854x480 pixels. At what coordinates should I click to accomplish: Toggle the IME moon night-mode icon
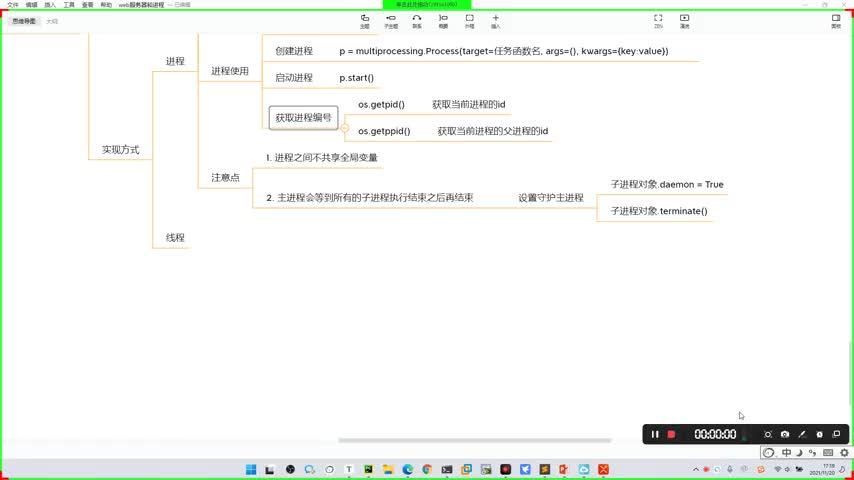click(x=799, y=453)
